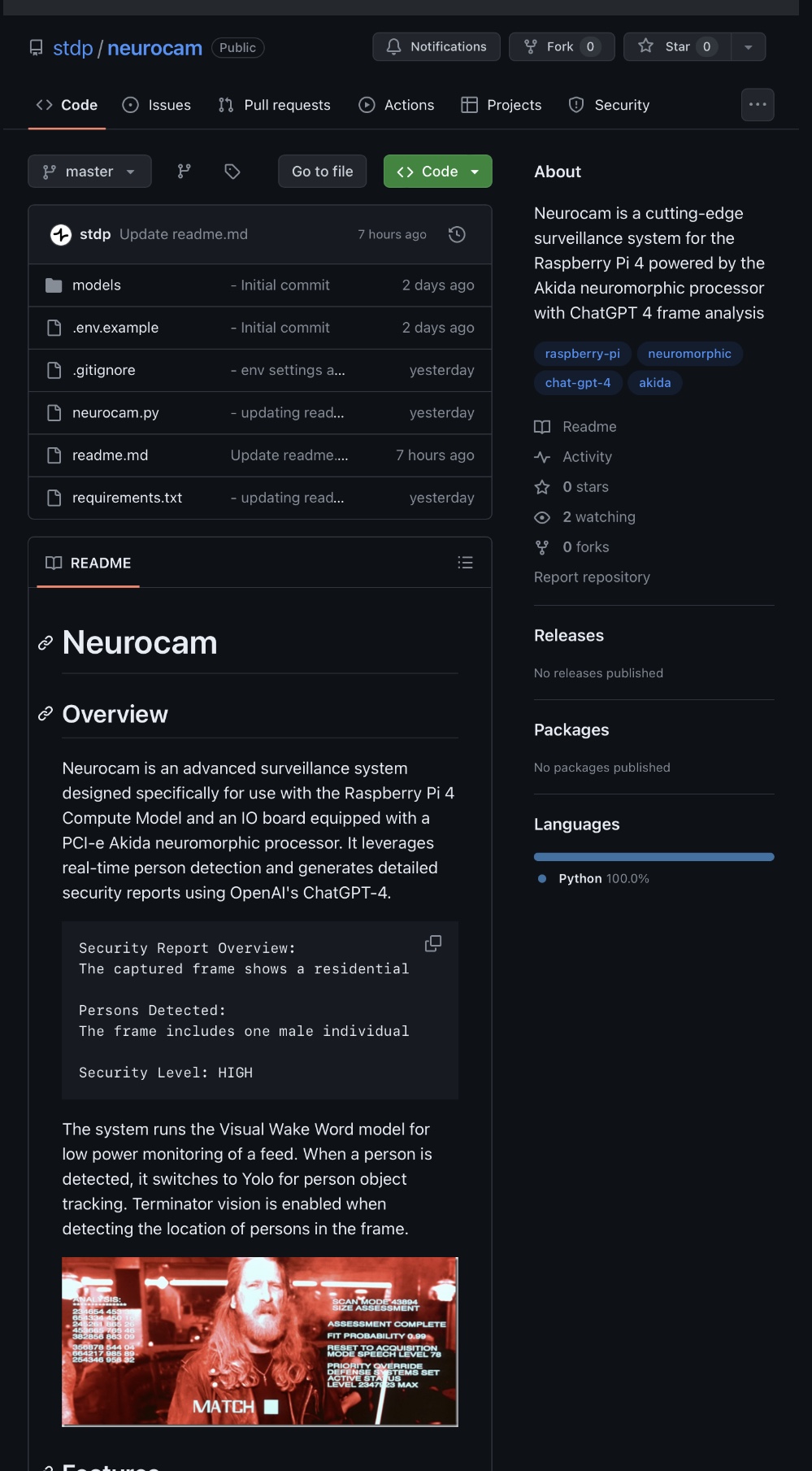This screenshot has height=1471, width=812.
Task: Open the models folder
Action: tap(97, 285)
